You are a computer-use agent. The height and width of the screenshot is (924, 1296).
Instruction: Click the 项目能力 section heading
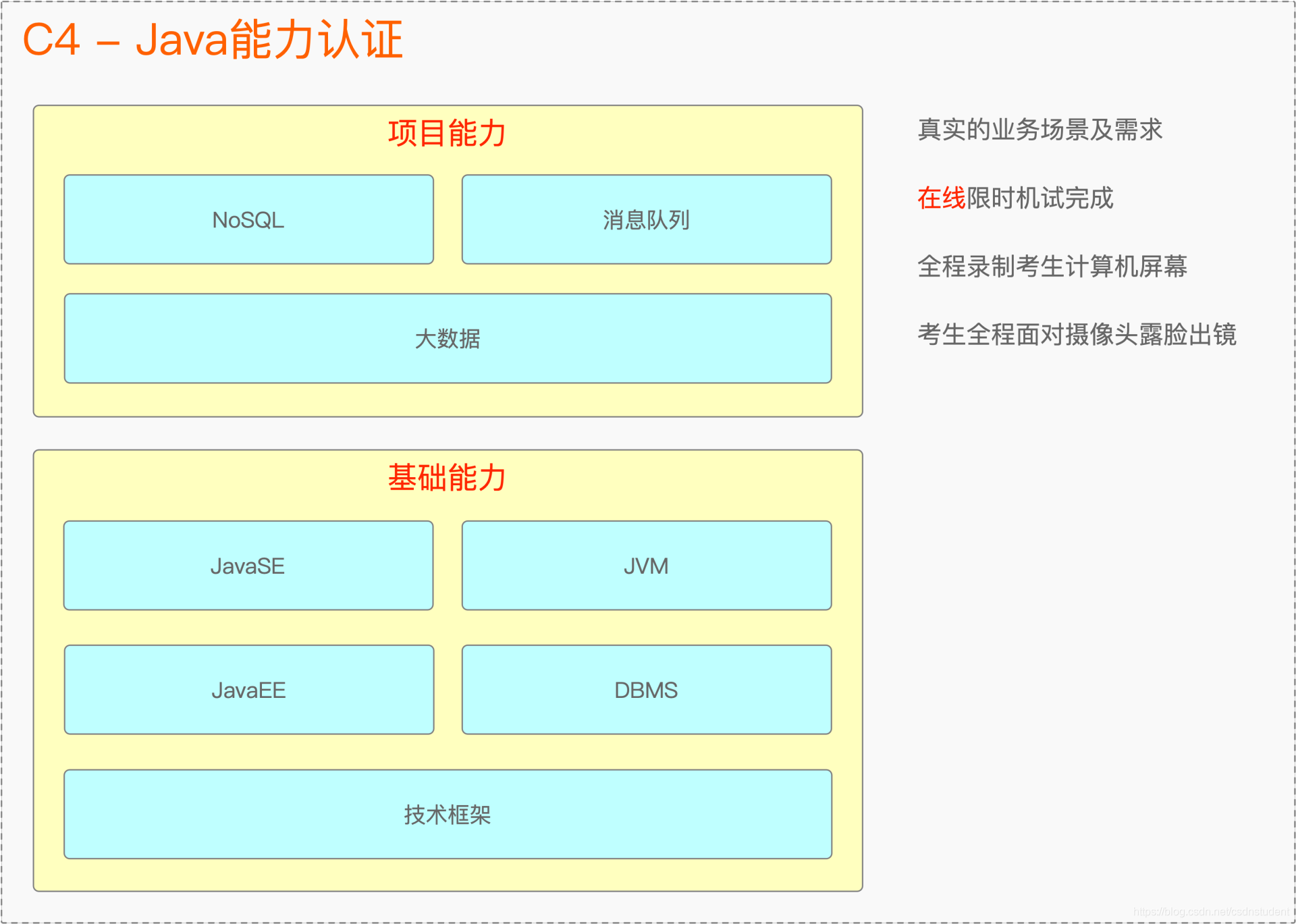447,132
